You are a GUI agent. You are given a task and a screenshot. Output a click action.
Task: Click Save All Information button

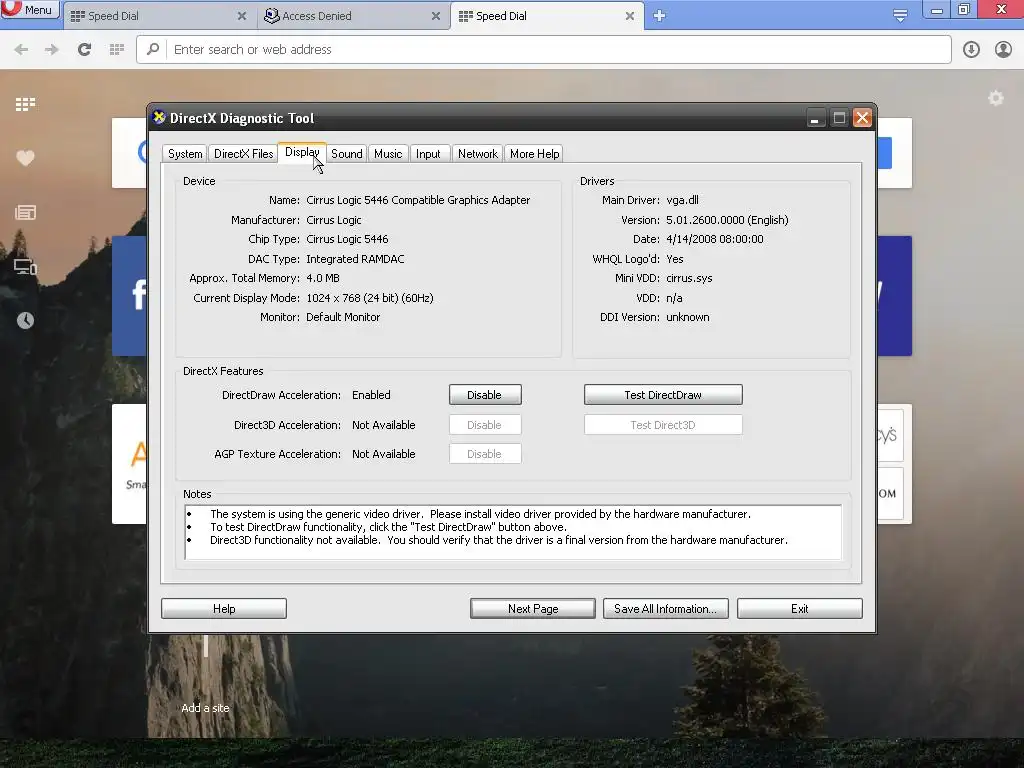[x=665, y=609]
